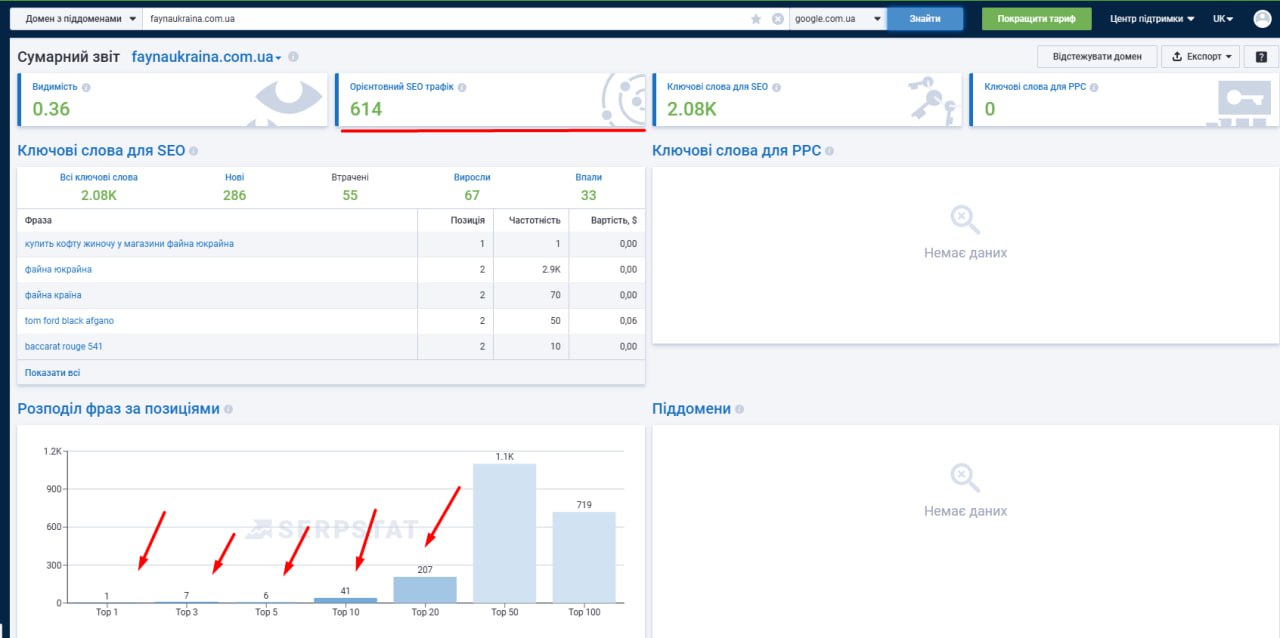
Task: Show info tooltip for the Видимість card
Action: tap(86, 88)
